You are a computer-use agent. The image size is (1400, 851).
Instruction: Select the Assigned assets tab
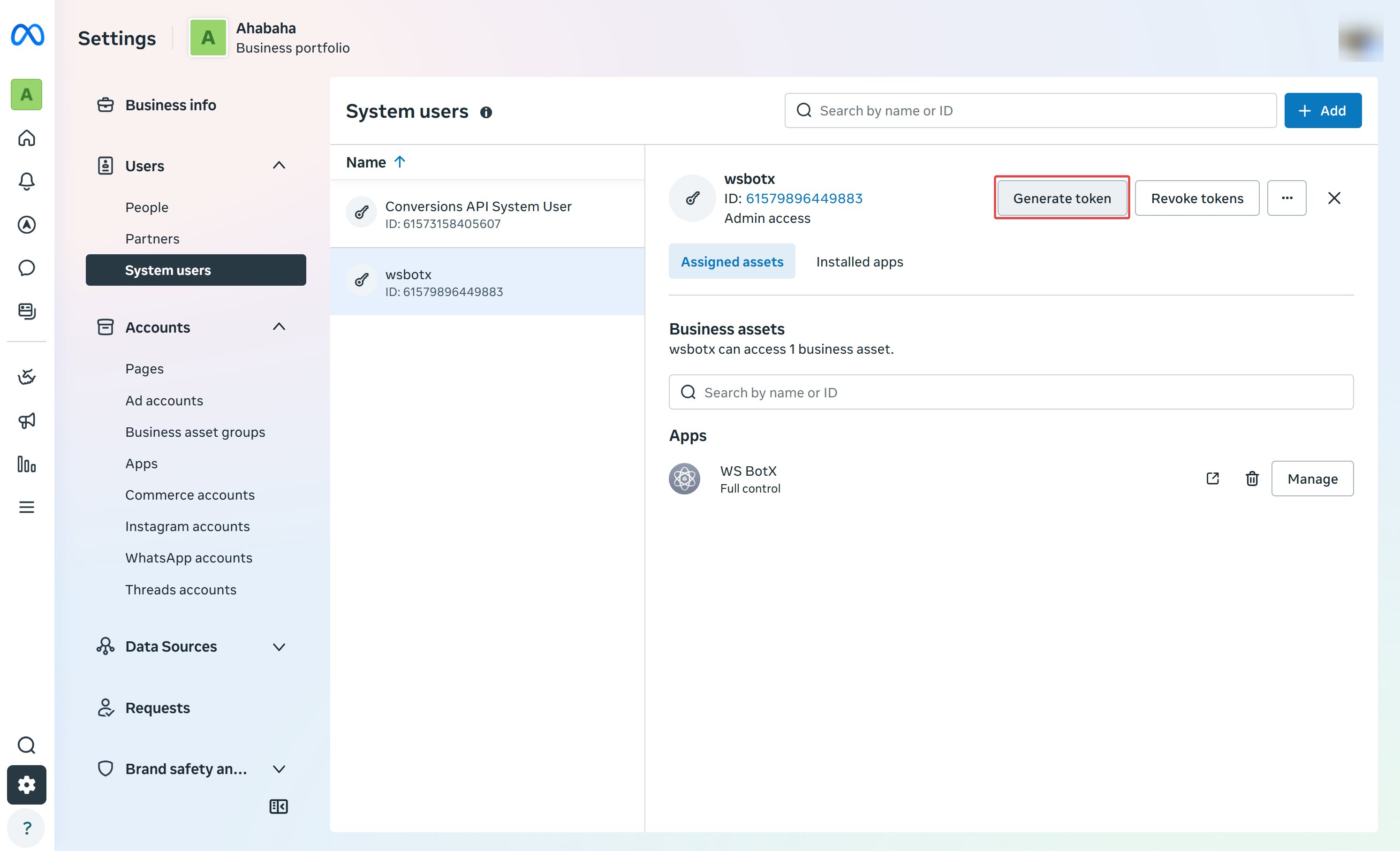(x=732, y=261)
